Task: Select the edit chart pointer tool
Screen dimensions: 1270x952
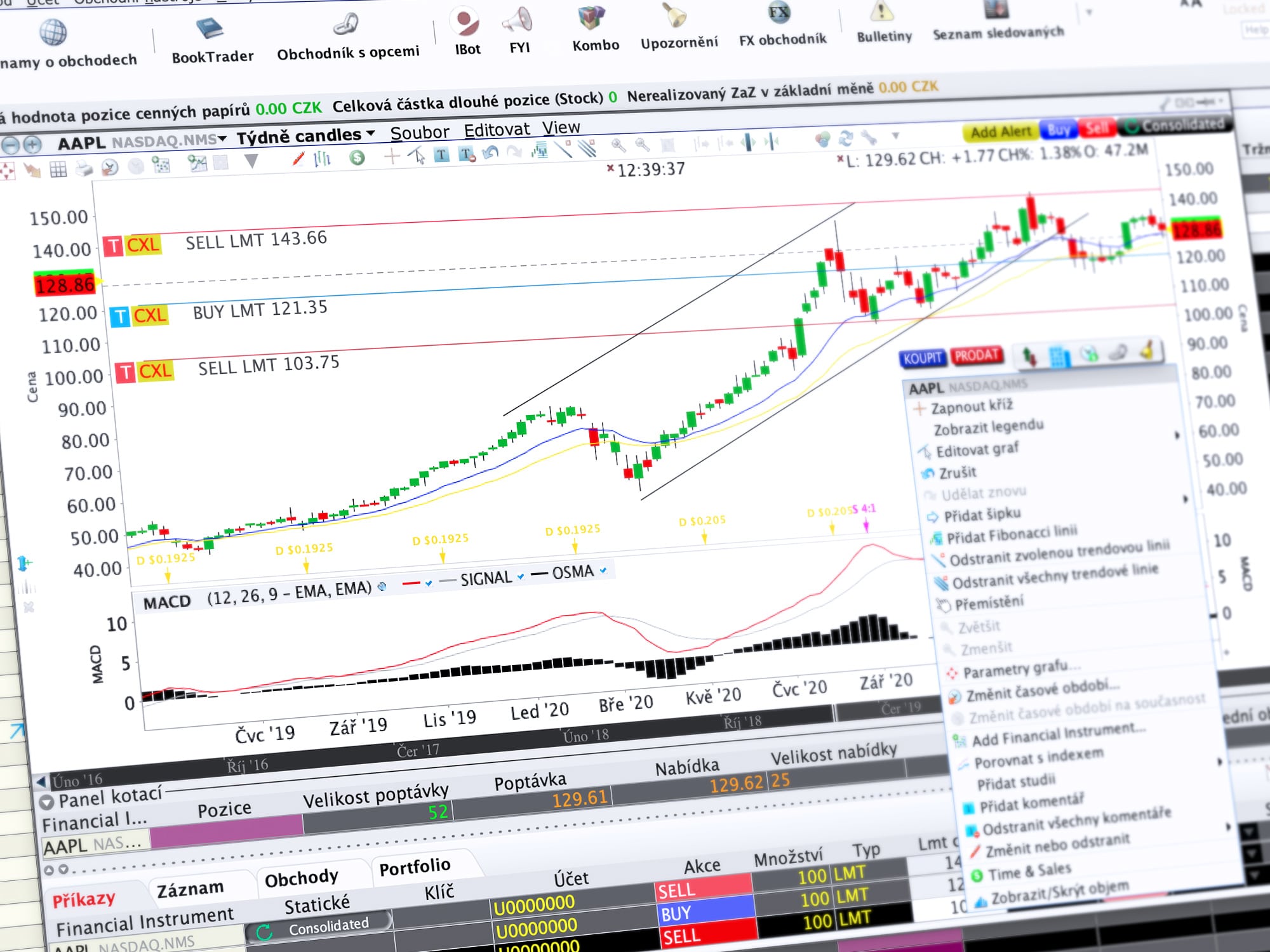Action: coord(416,155)
